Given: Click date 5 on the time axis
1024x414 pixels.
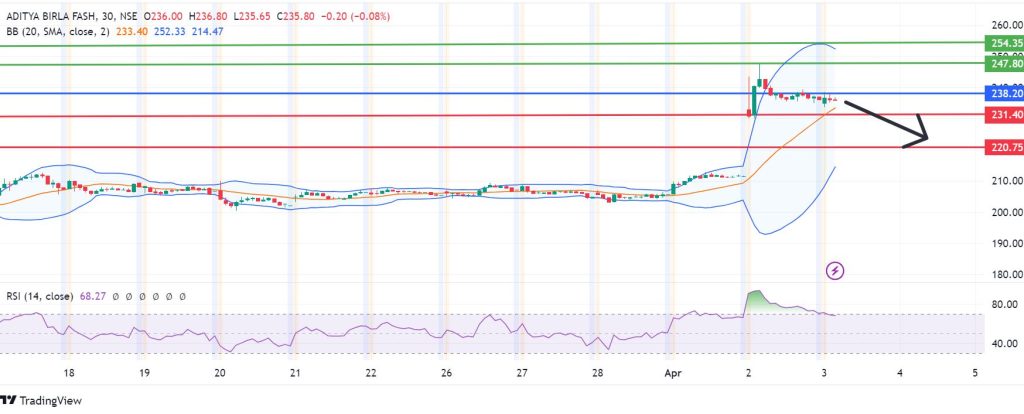Looking at the screenshot, I should [975, 373].
